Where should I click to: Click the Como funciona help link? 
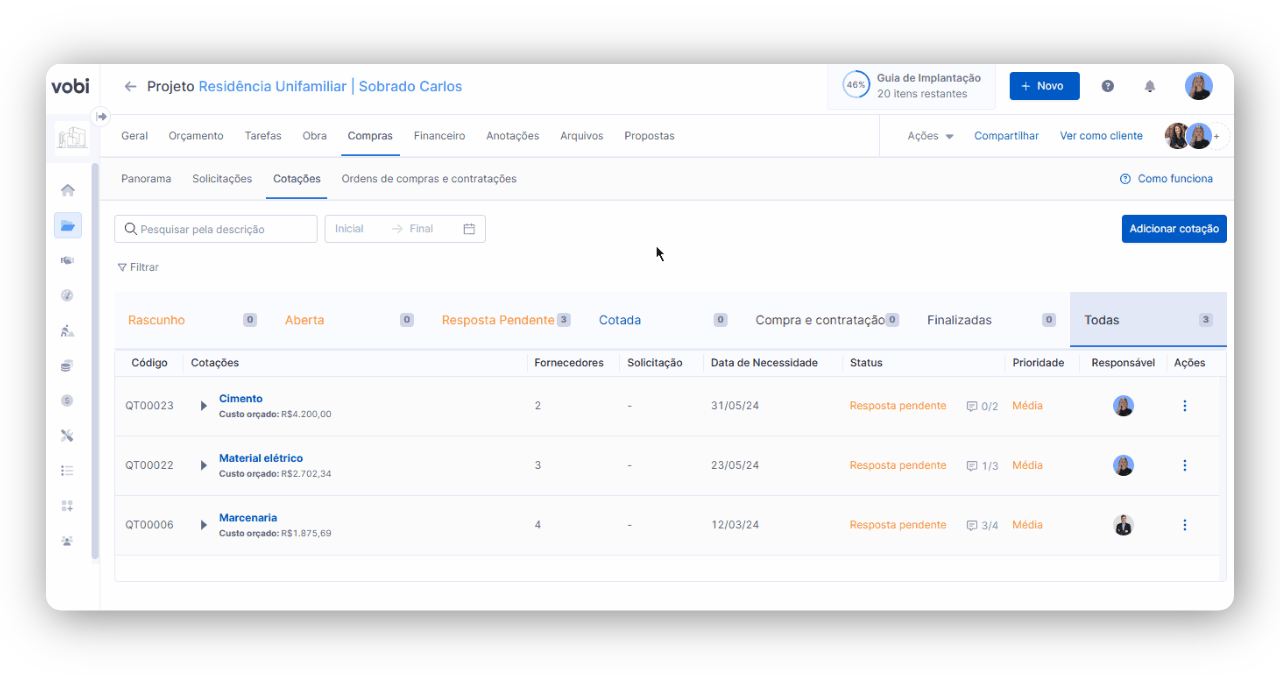(x=1166, y=179)
